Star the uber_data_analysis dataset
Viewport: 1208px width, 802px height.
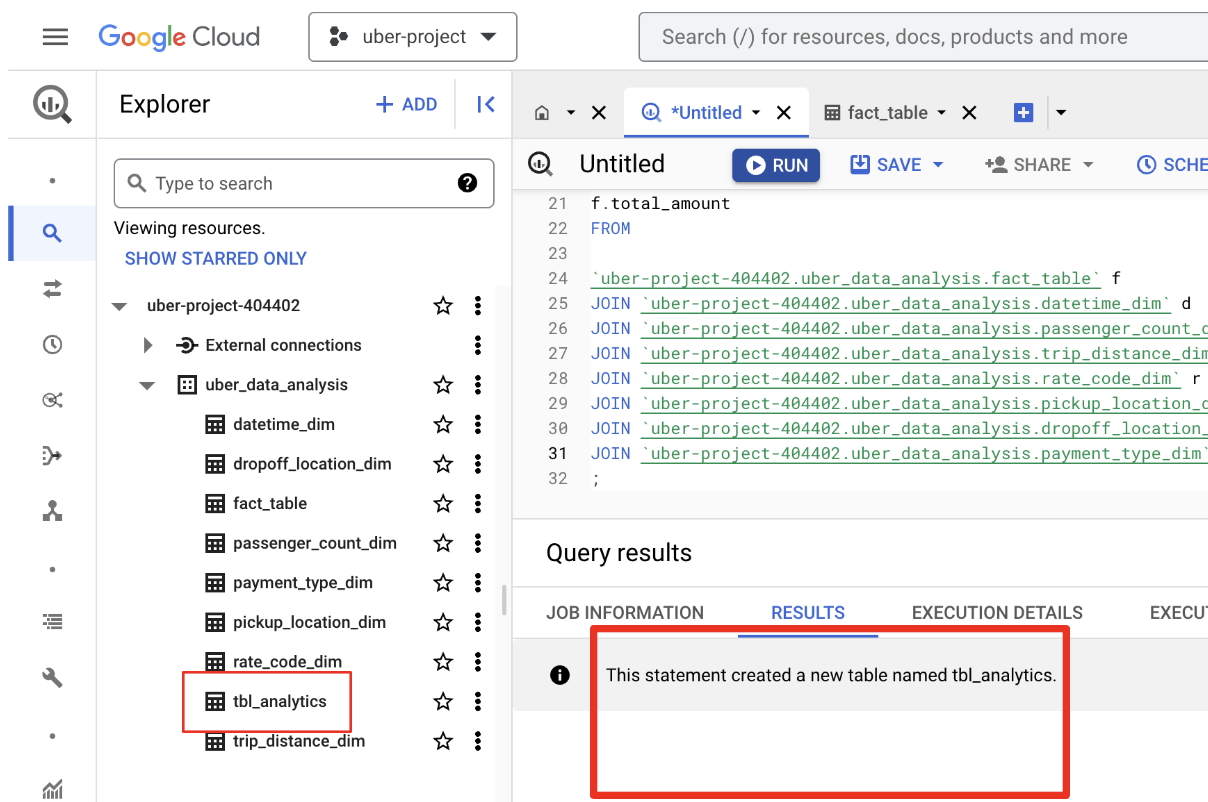point(443,385)
